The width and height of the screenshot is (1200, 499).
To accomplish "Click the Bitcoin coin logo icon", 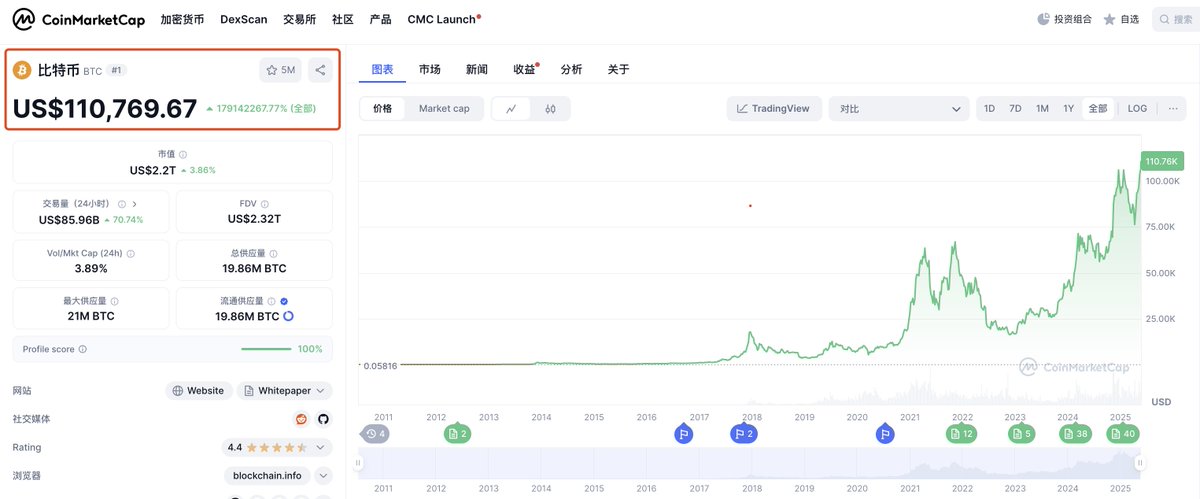I will tap(23, 70).
